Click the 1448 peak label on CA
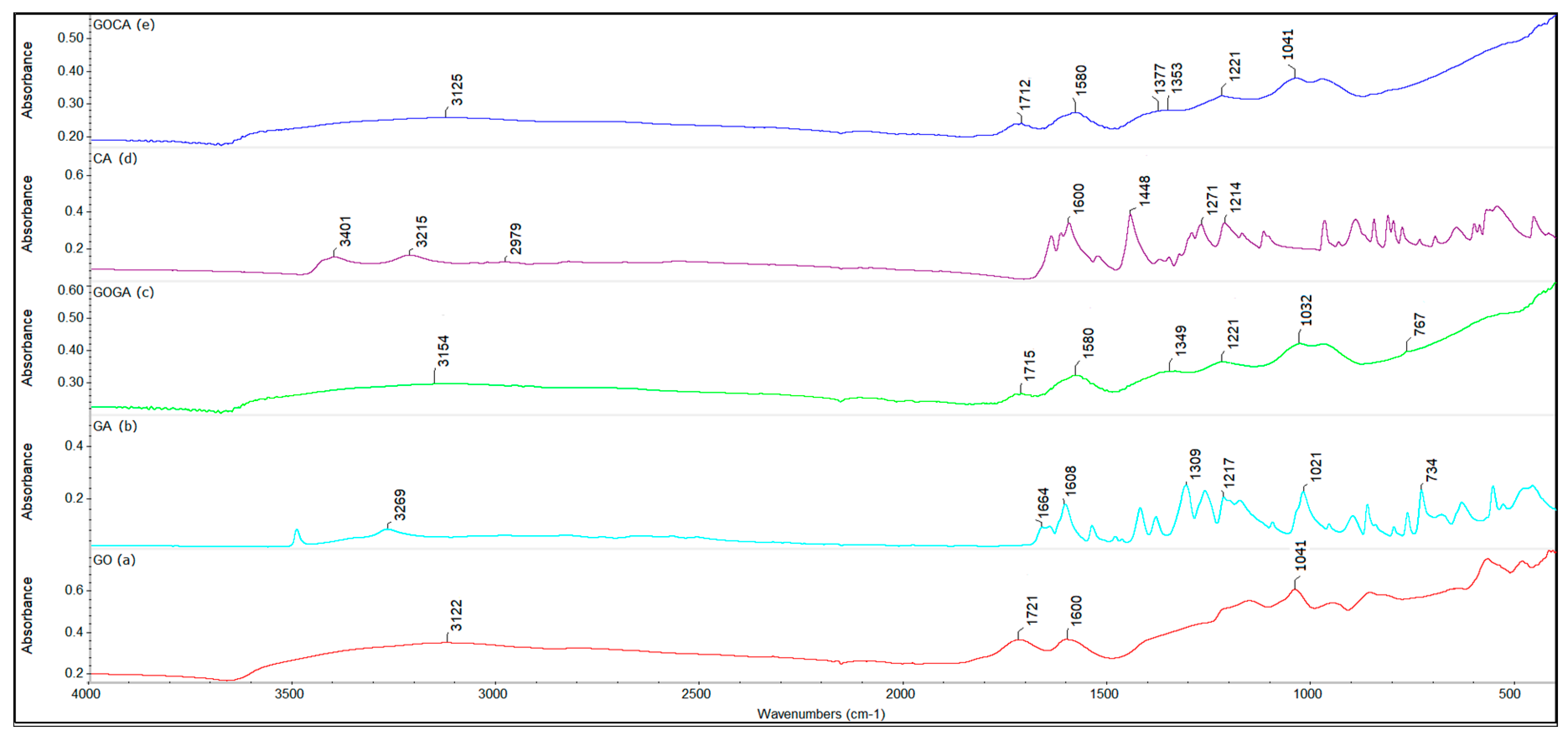This screenshot has height=736, width=1568. pyautogui.click(x=1144, y=191)
